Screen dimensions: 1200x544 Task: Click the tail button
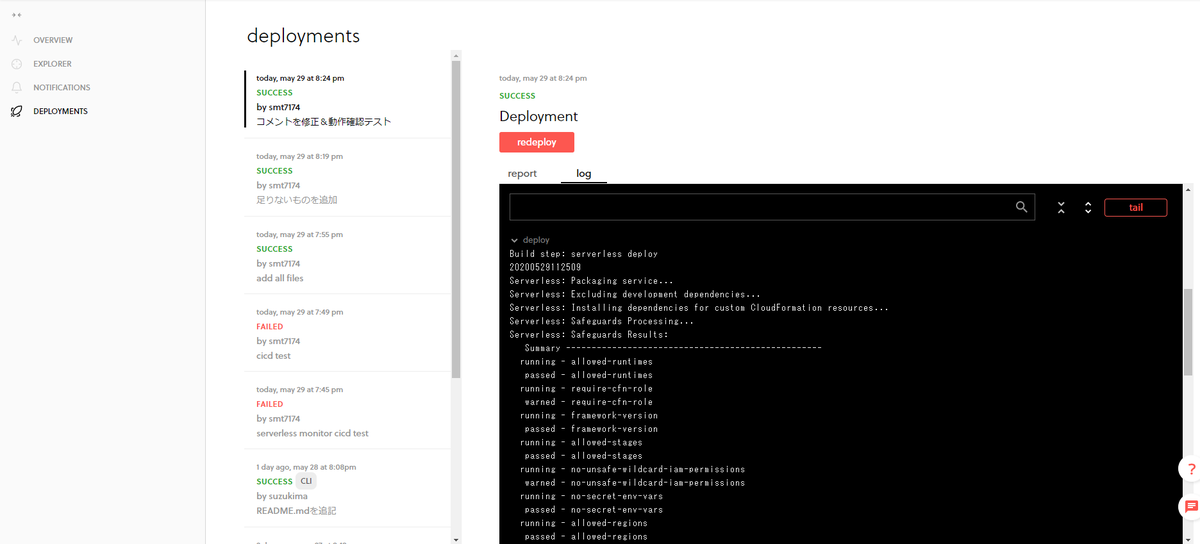click(1135, 208)
